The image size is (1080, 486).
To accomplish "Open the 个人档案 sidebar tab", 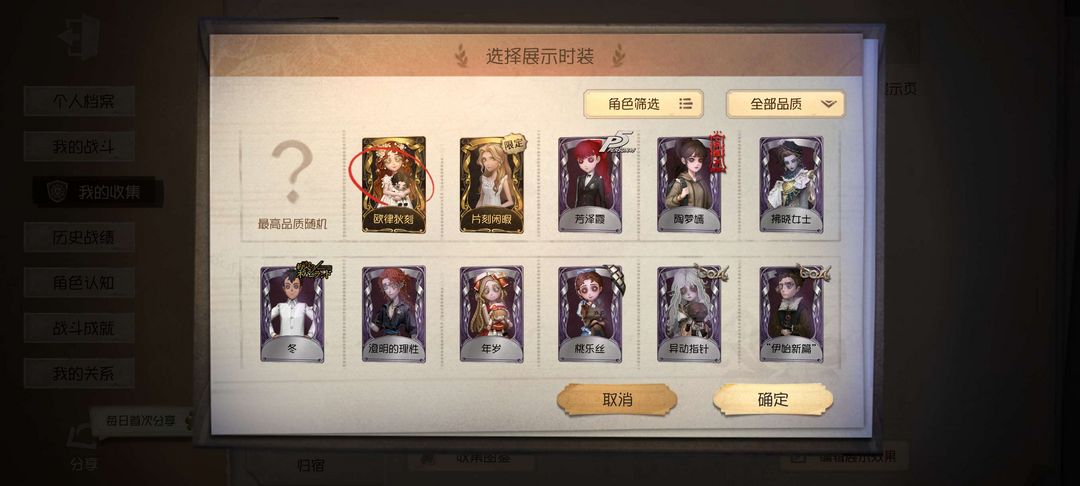I will tap(80, 101).
